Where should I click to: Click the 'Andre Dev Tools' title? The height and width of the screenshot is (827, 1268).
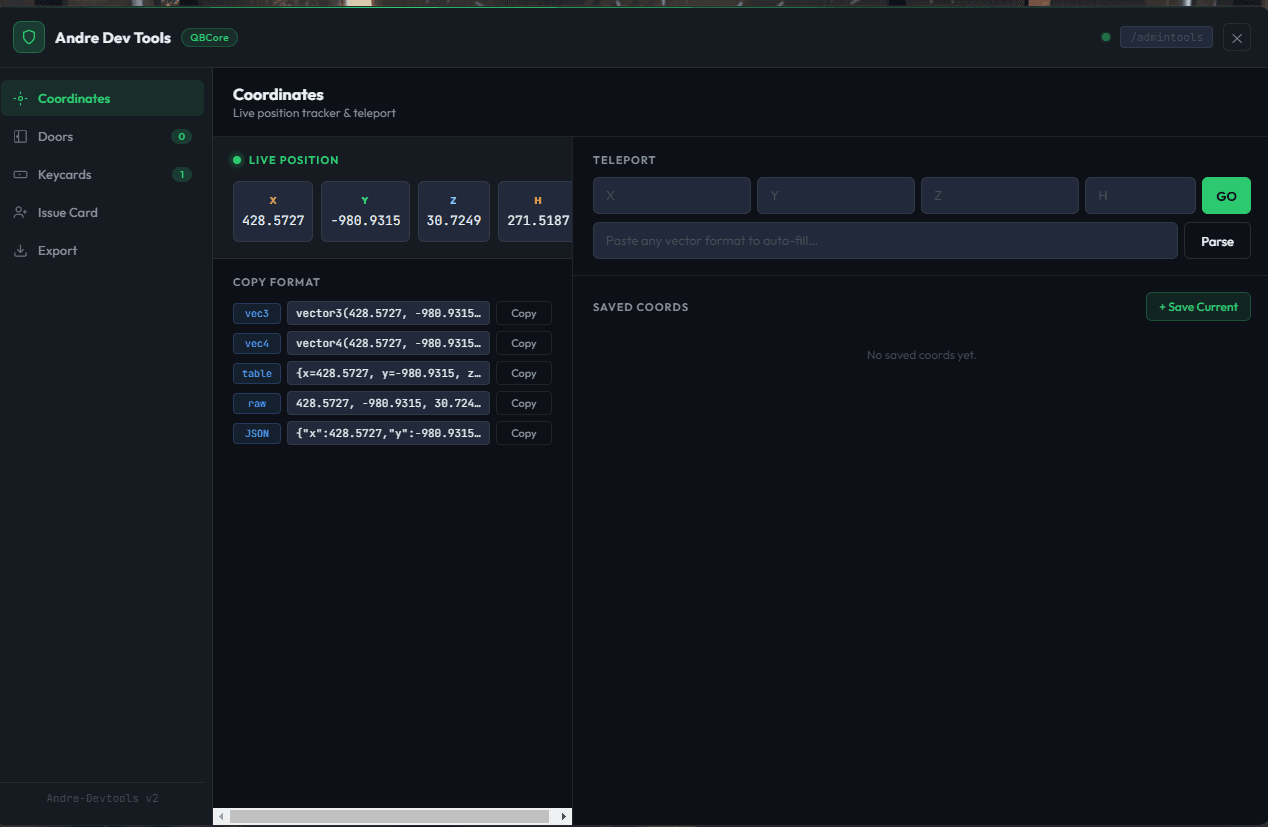[113, 38]
